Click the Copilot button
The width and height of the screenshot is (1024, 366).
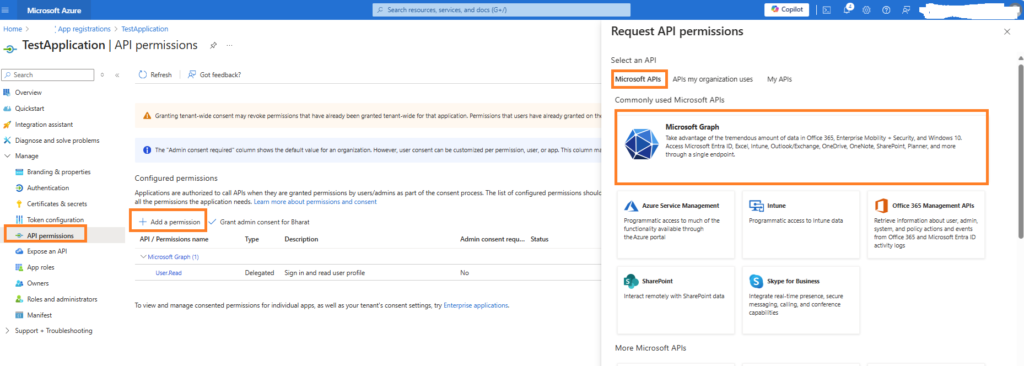click(787, 10)
